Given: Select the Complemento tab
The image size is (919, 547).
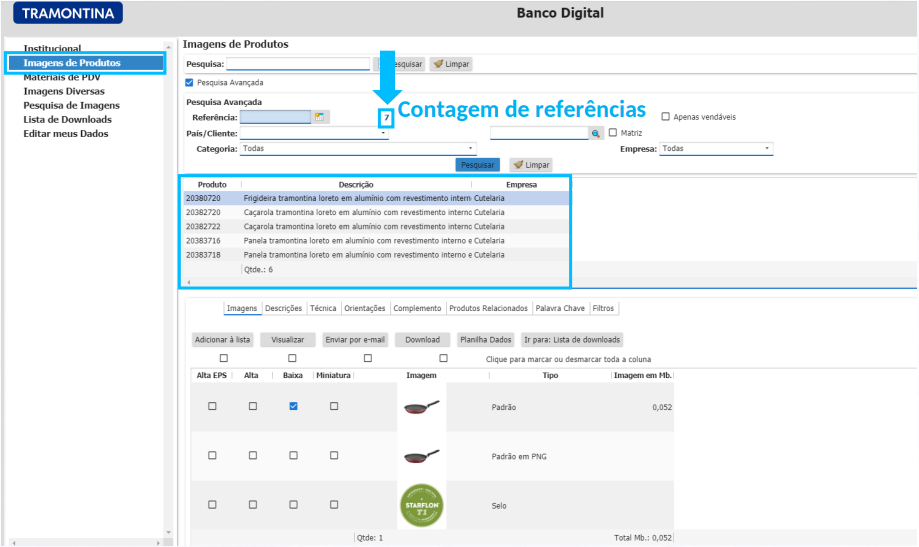Looking at the screenshot, I should coord(417,308).
